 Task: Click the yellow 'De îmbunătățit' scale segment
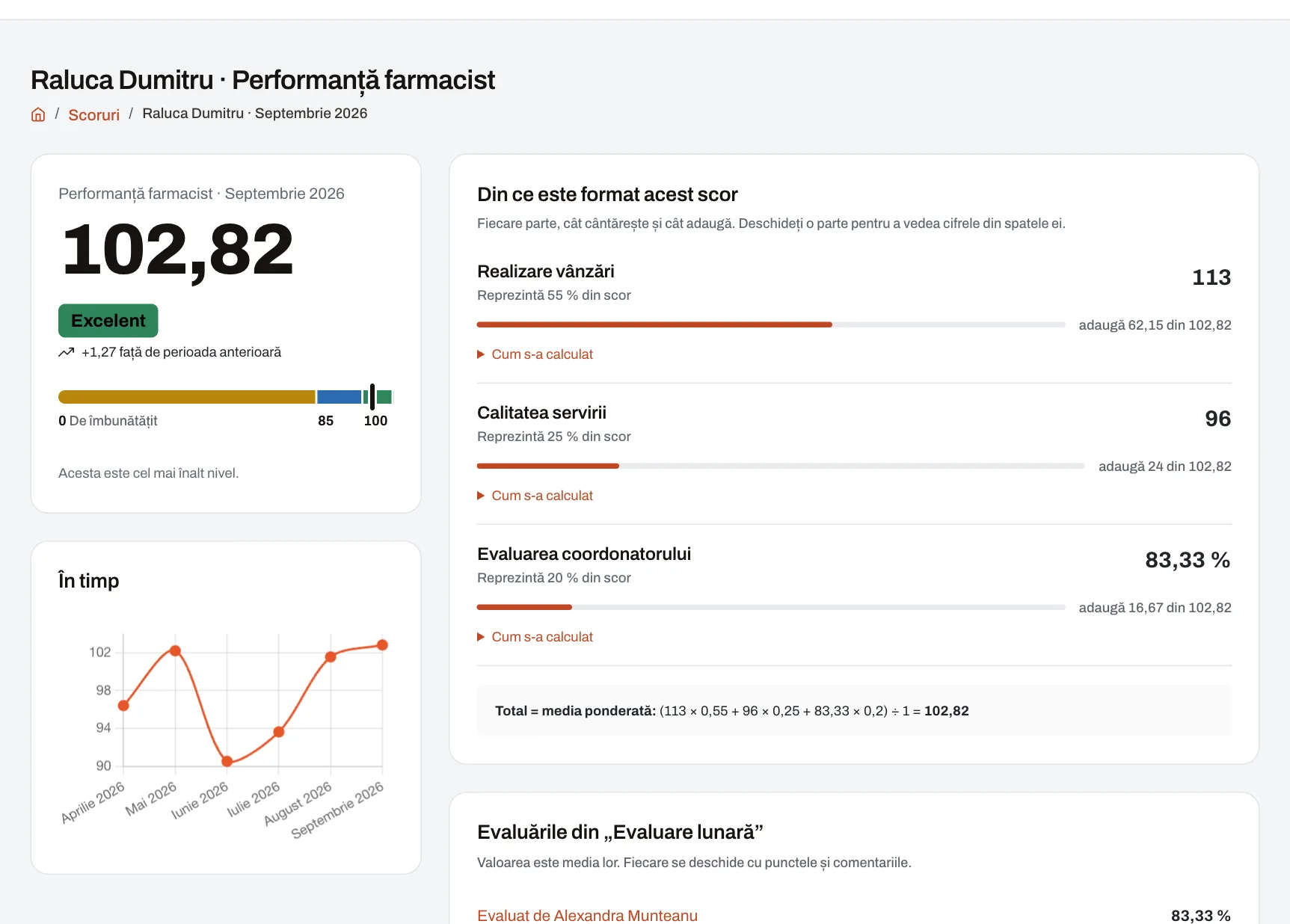tap(187, 397)
